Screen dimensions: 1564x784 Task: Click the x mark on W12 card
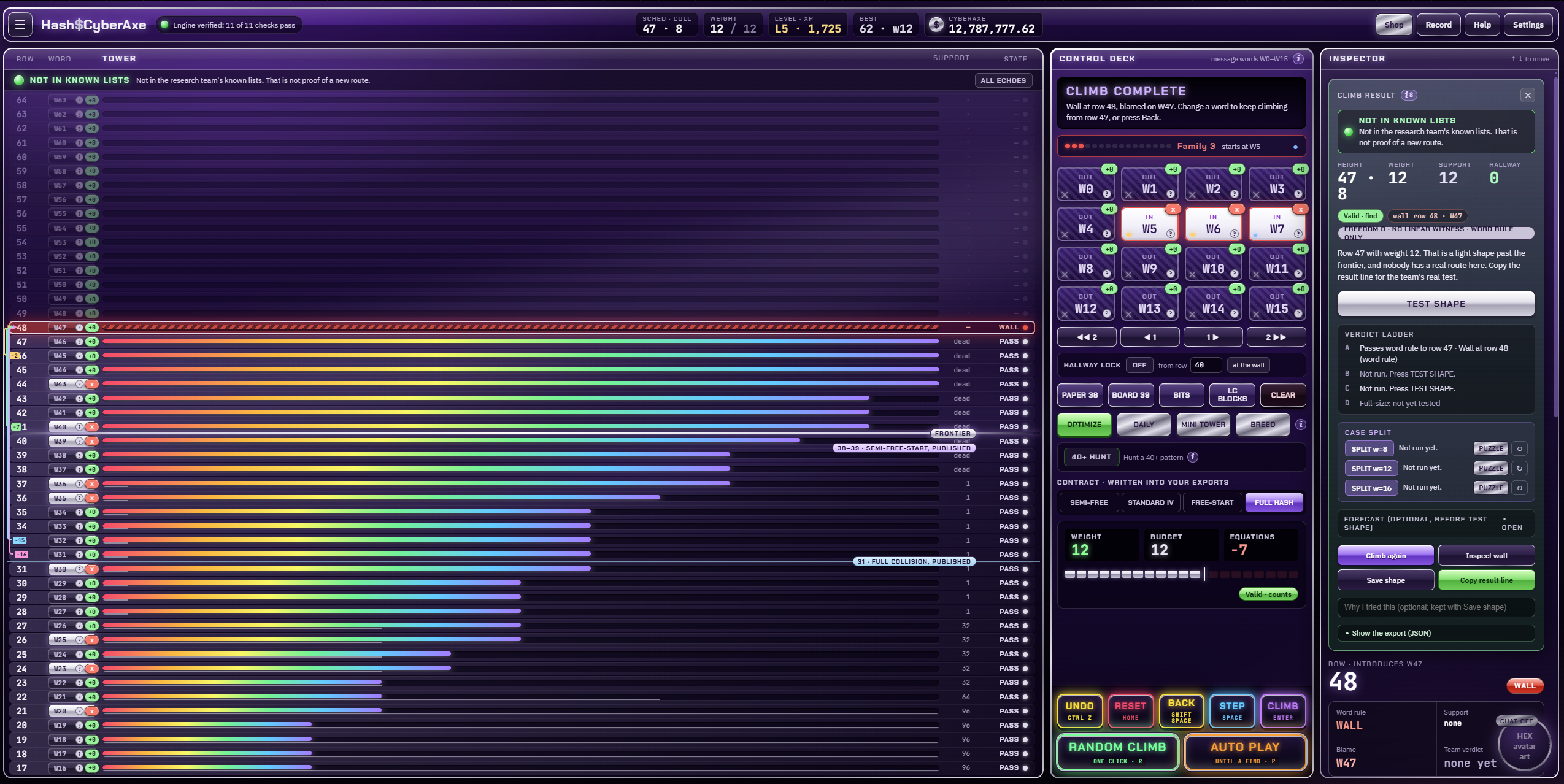[x=1065, y=314]
